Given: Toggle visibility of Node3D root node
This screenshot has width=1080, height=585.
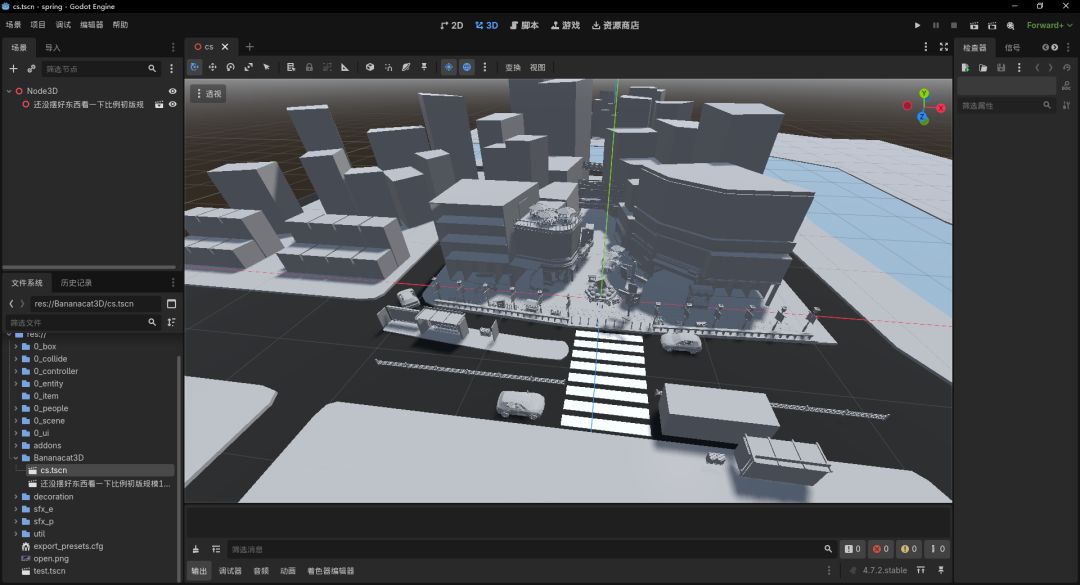Looking at the screenshot, I should [172, 91].
